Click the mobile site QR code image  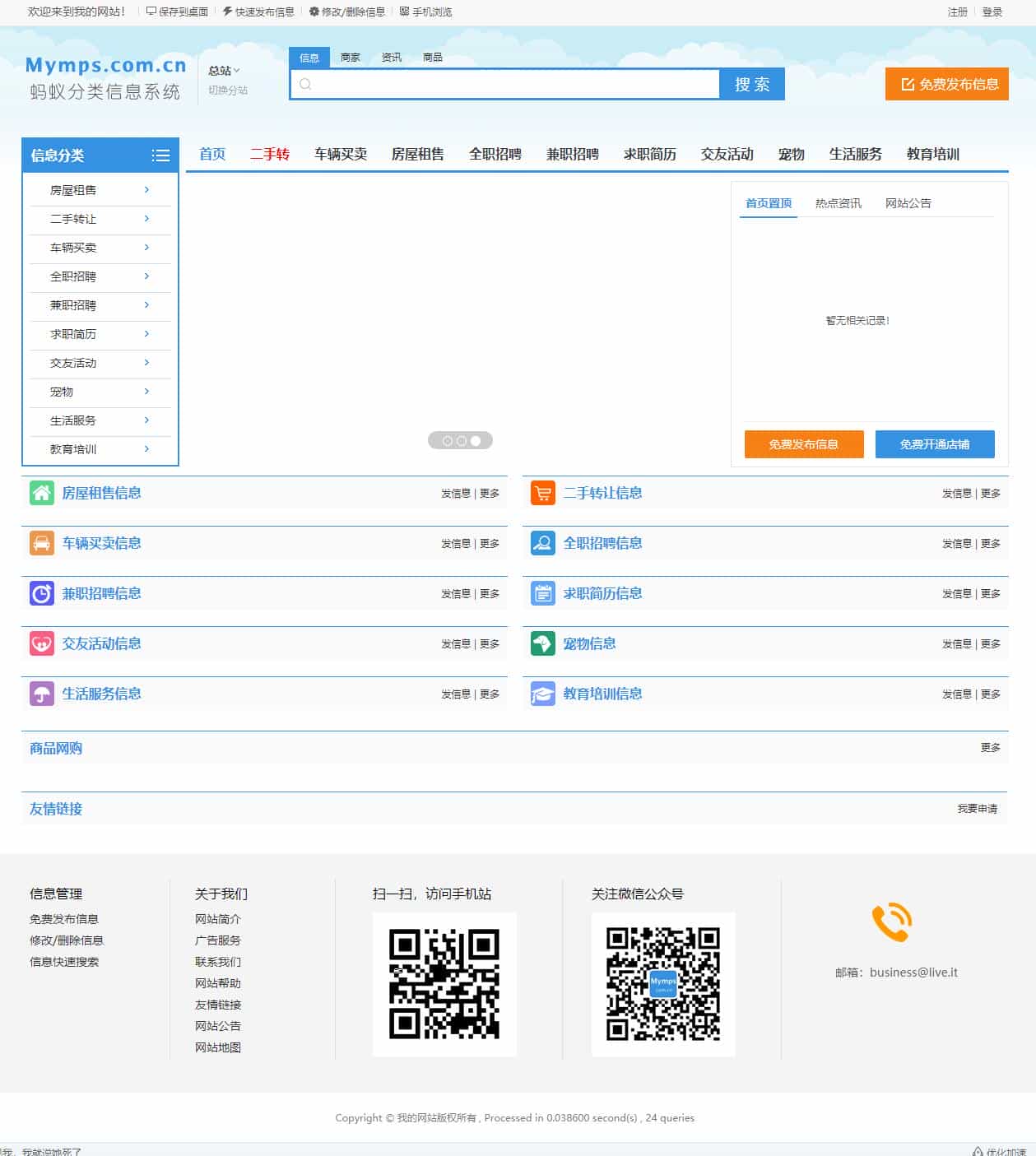pyautogui.click(x=444, y=983)
